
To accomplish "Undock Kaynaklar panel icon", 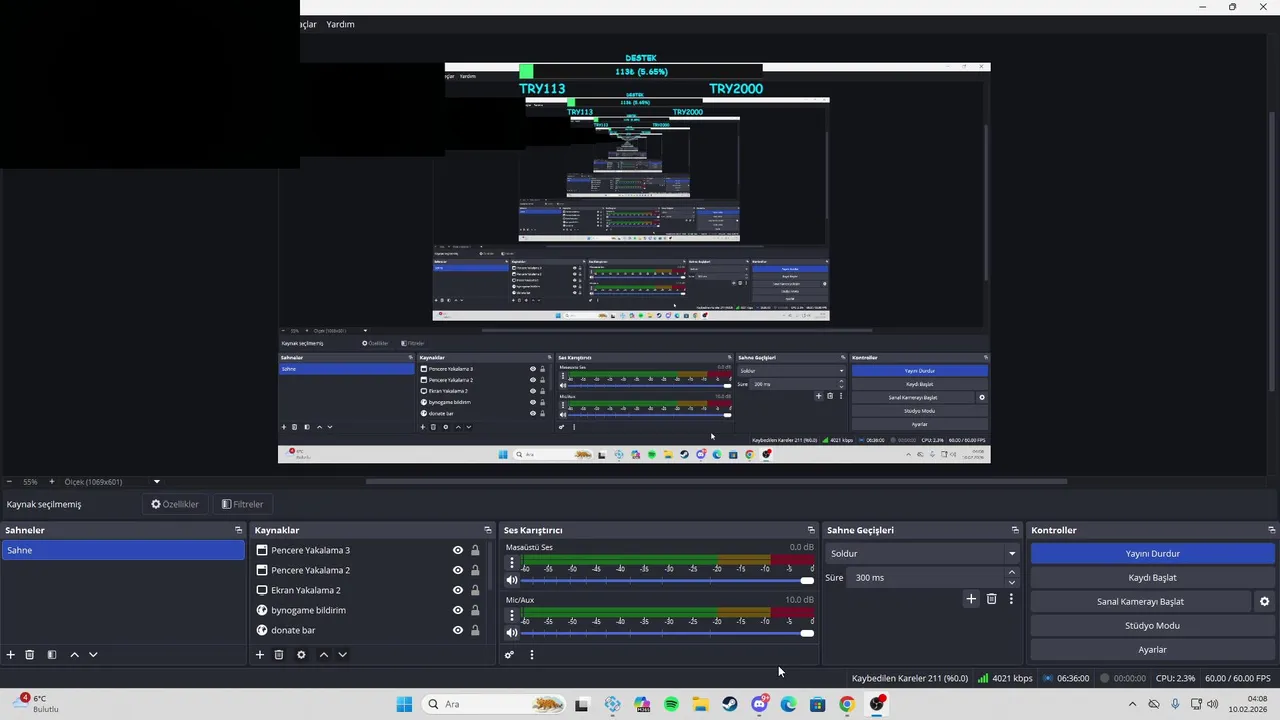I will (488, 530).
